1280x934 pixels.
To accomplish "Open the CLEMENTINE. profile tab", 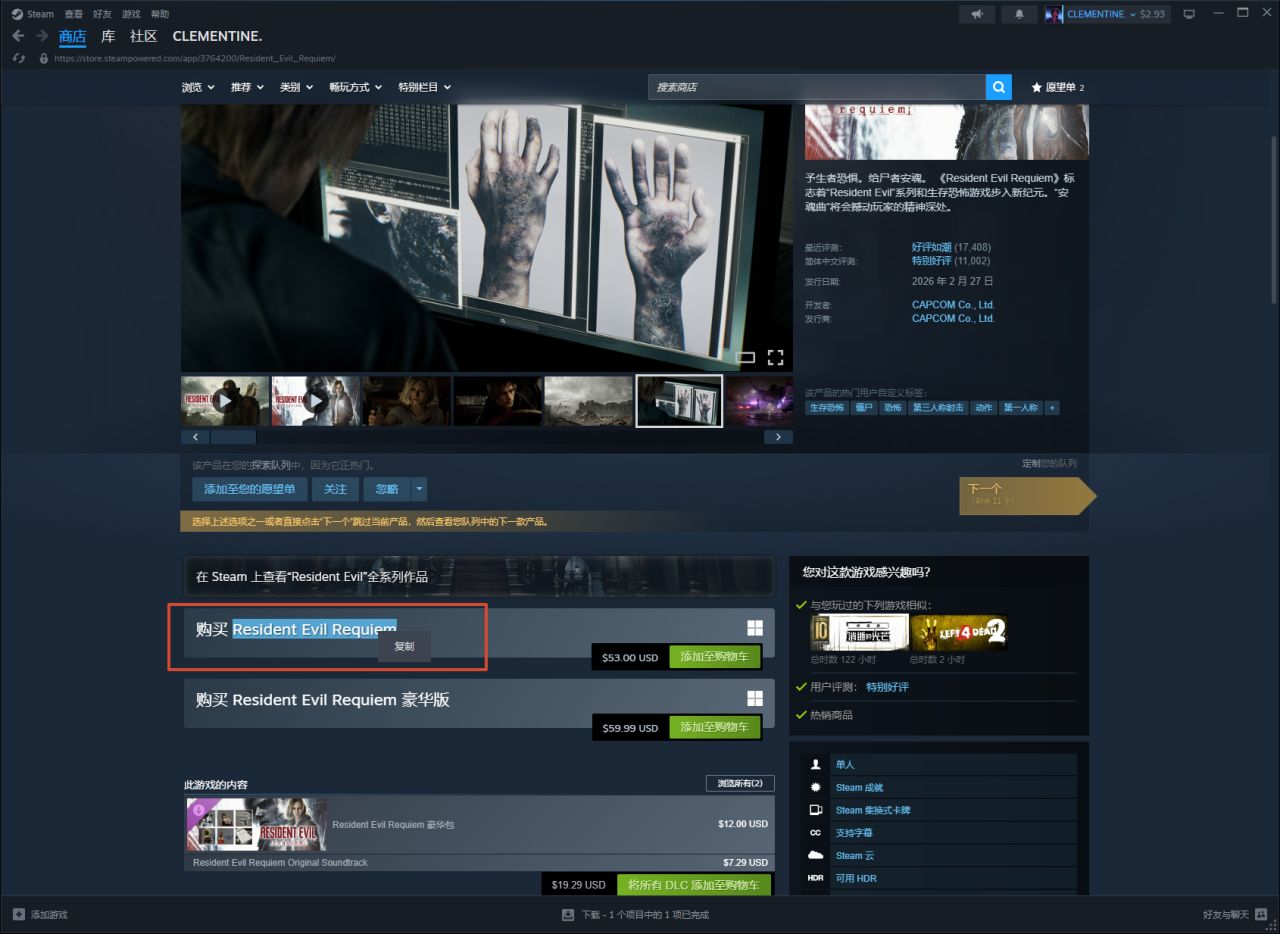I will coord(217,36).
